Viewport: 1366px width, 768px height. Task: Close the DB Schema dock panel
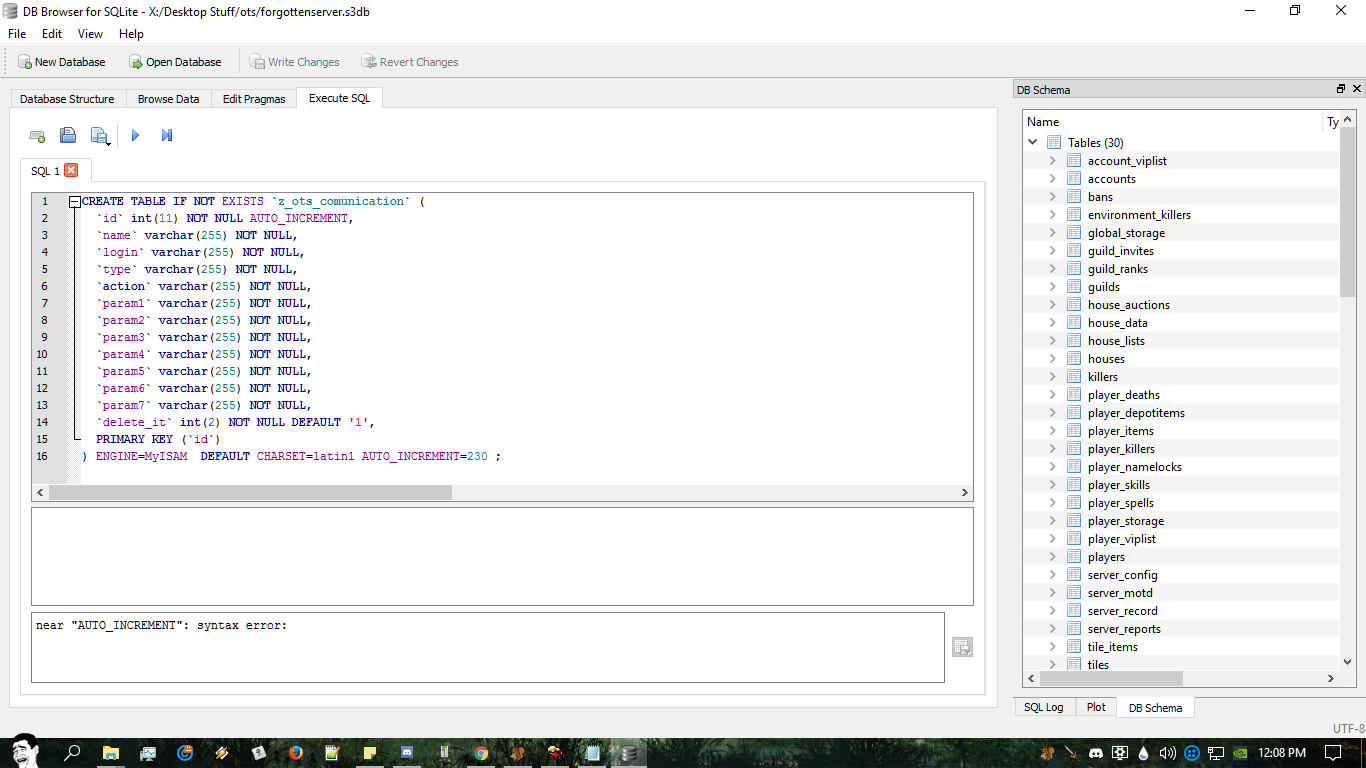(x=1357, y=89)
